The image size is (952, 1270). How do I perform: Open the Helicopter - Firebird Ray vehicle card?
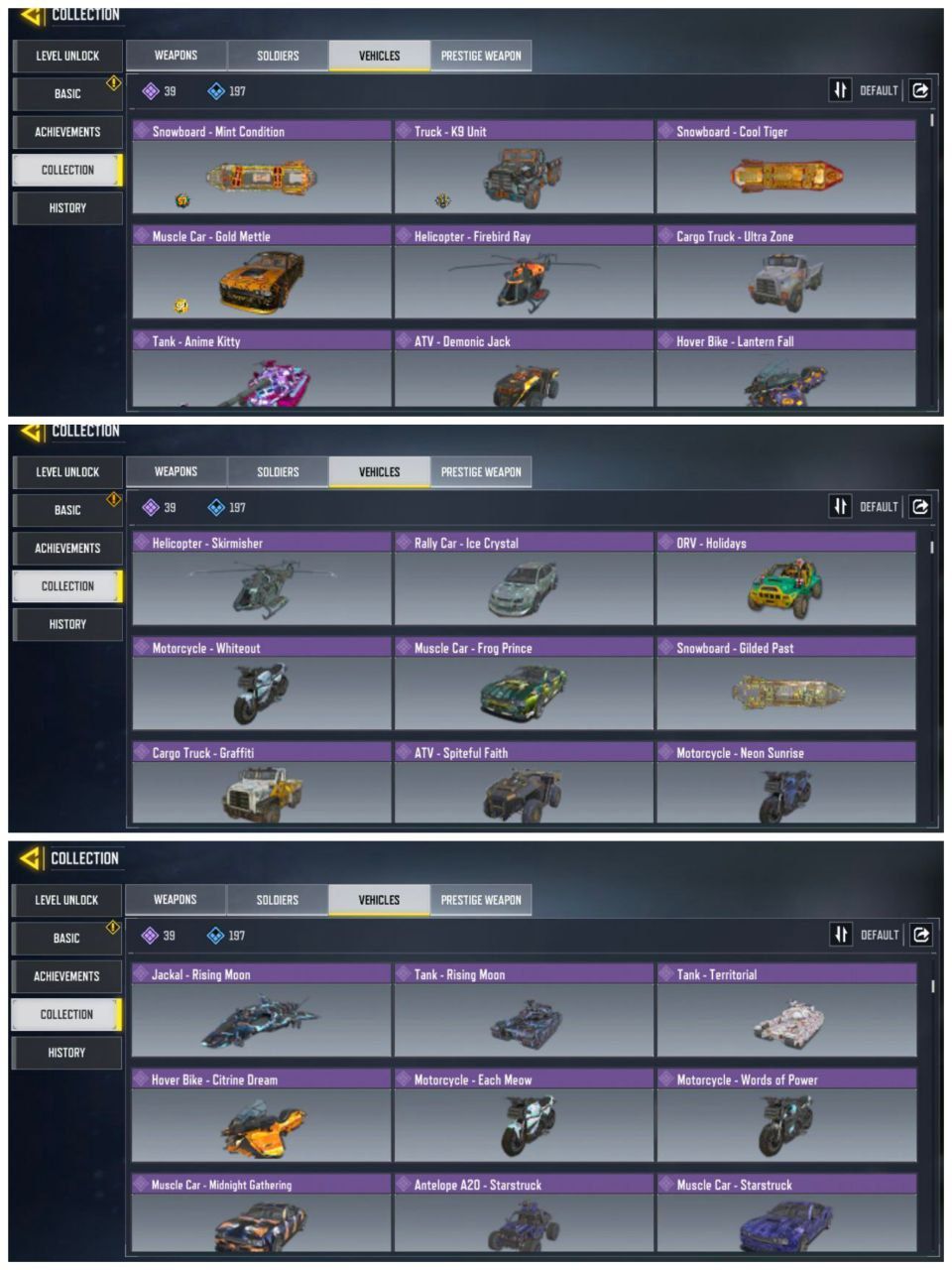click(x=524, y=273)
